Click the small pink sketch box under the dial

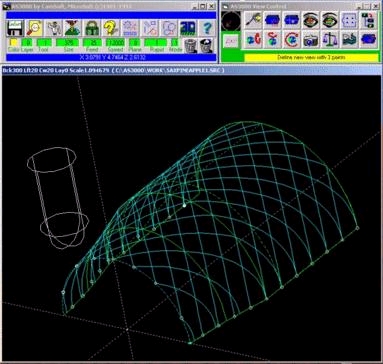point(231,40)
